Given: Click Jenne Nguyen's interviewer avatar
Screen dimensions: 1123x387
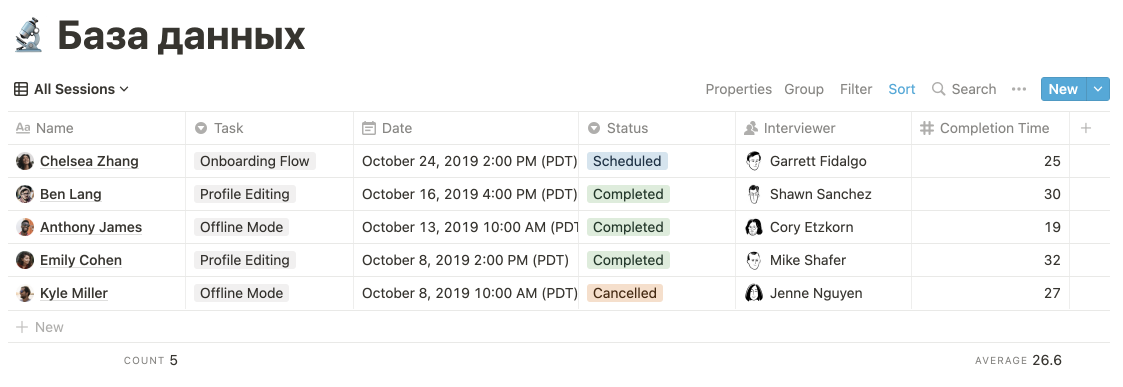Looking at the screenshot, I should (x=753, y=293).
